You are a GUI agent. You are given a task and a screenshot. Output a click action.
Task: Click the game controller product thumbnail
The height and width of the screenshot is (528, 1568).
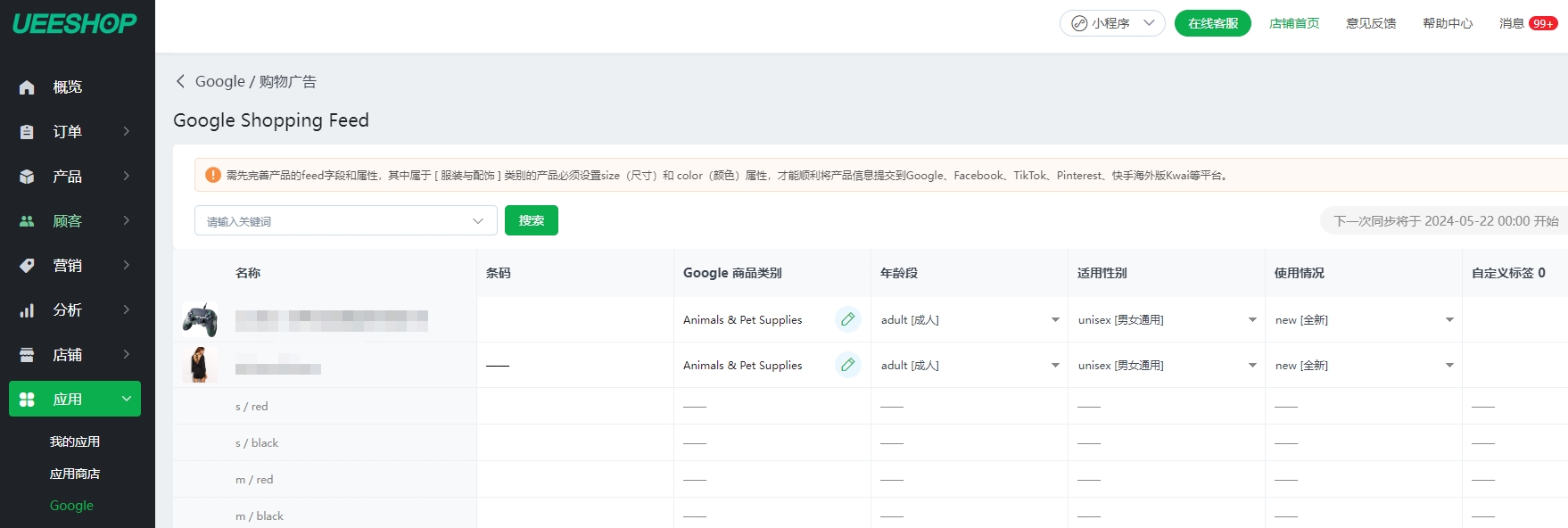200,319
